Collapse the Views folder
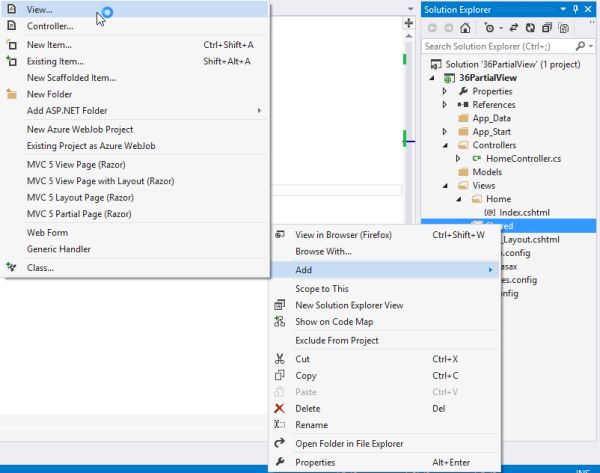 tap(445, 186)
